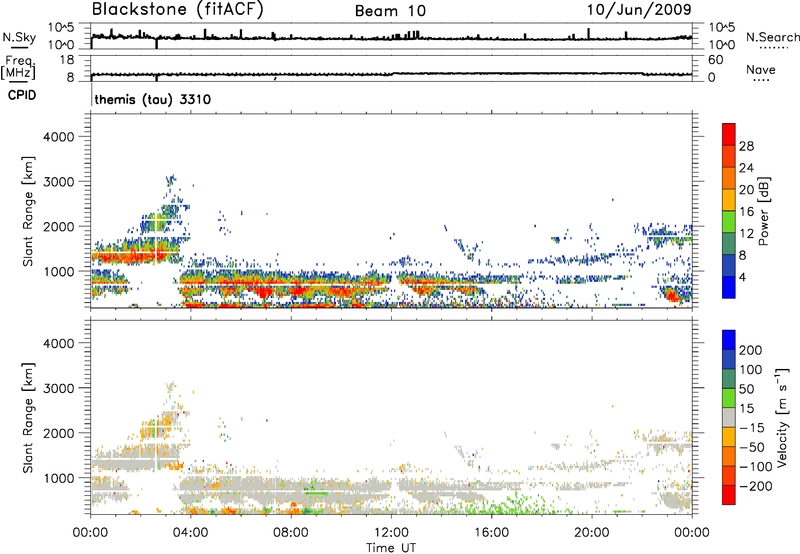800x554 pixels.
Task: Click the 'Nave' legend label
Action: tap(760, 69)
